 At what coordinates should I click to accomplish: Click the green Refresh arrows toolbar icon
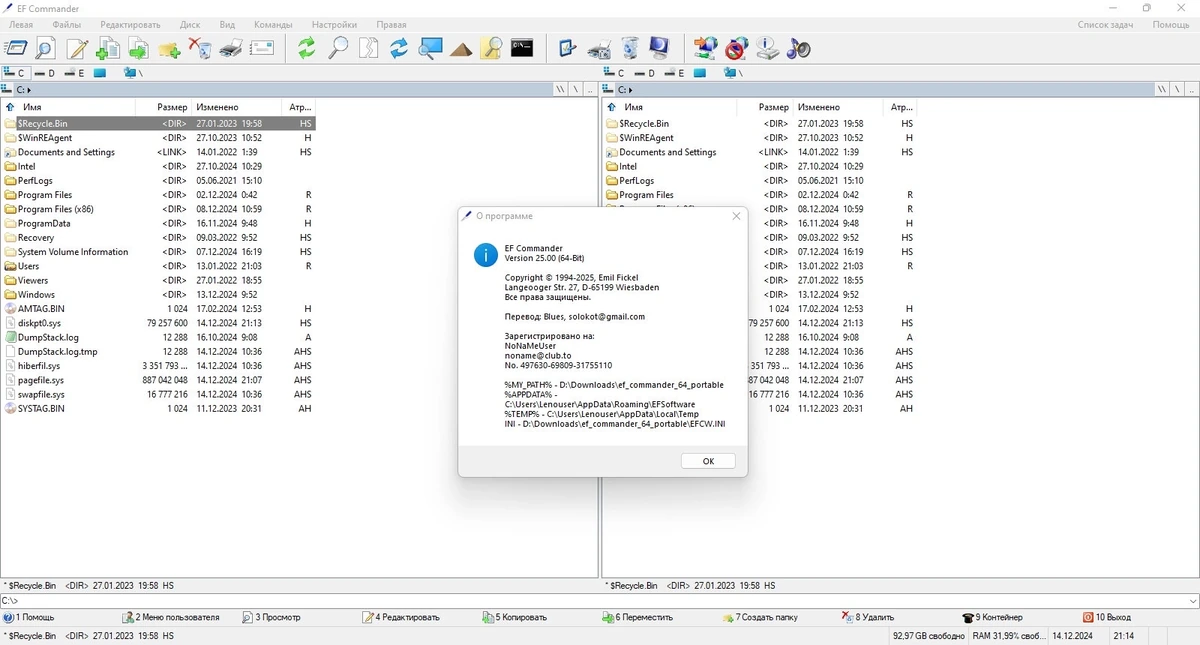coord(307,48)
